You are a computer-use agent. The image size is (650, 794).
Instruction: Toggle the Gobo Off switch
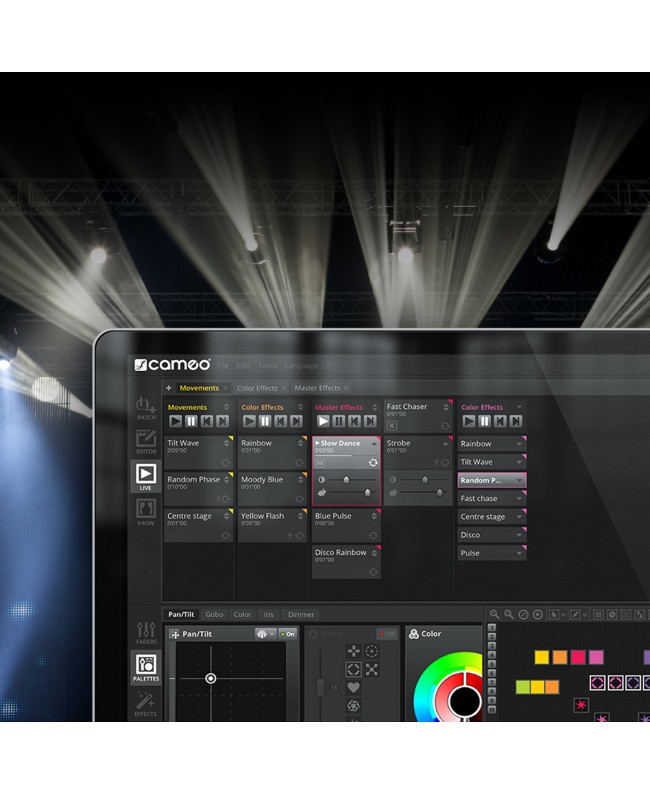click(387, 634)
